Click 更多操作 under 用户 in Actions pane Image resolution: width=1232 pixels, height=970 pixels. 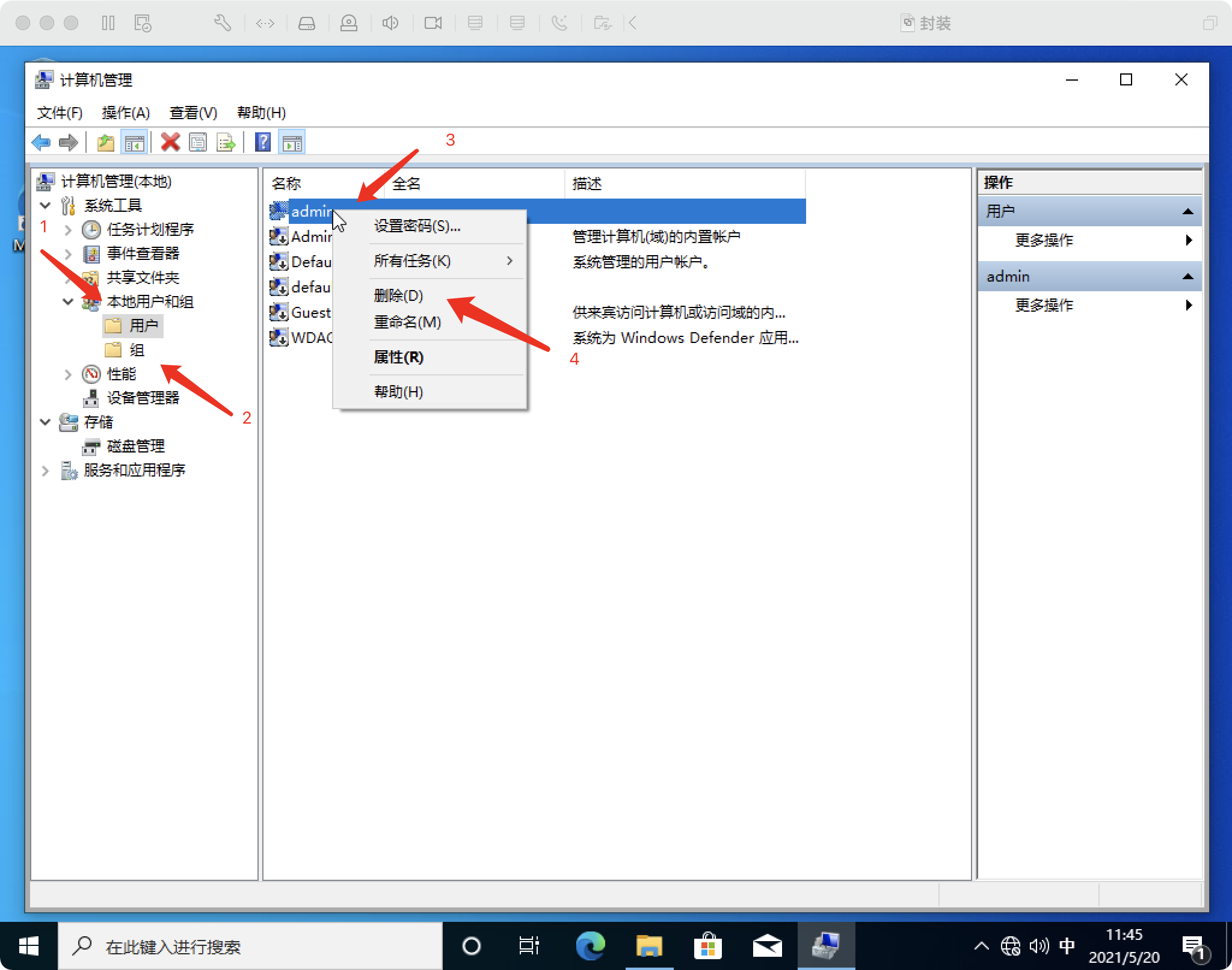tap(1044, 240)
